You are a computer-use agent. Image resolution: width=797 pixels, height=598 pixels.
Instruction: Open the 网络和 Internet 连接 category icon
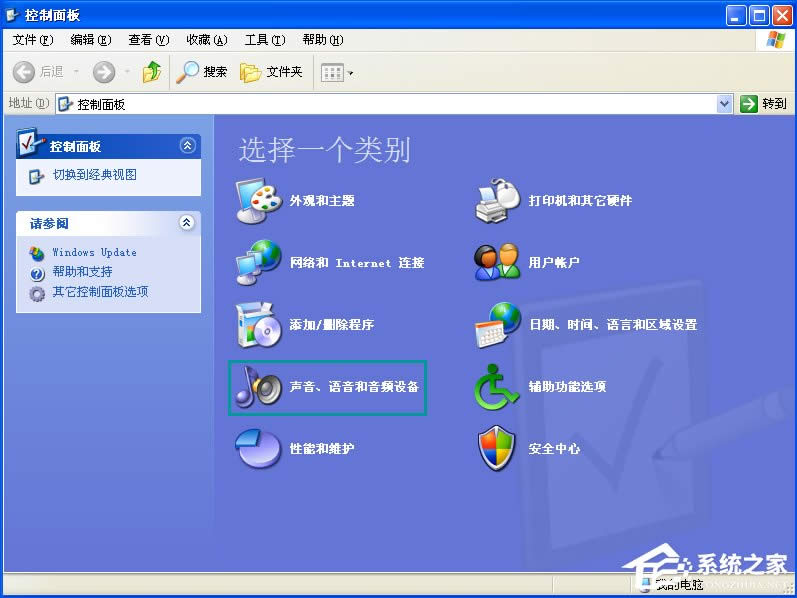coord(258,263)
